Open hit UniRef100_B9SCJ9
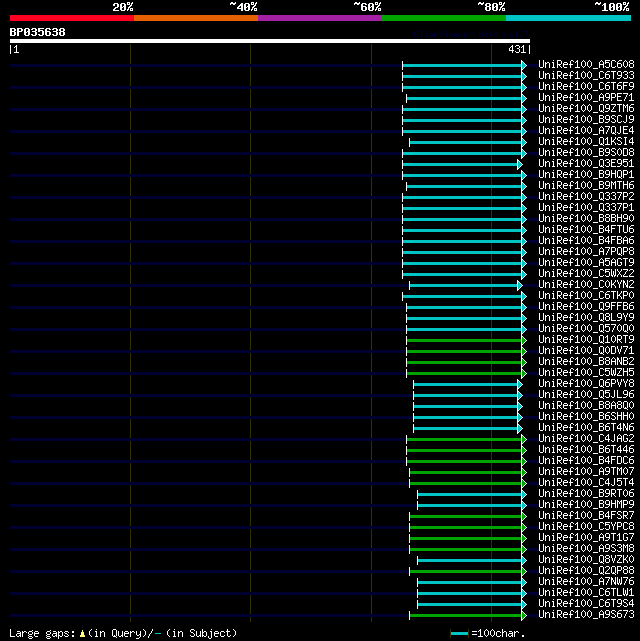The image size is (640, 641). (586, 120)
